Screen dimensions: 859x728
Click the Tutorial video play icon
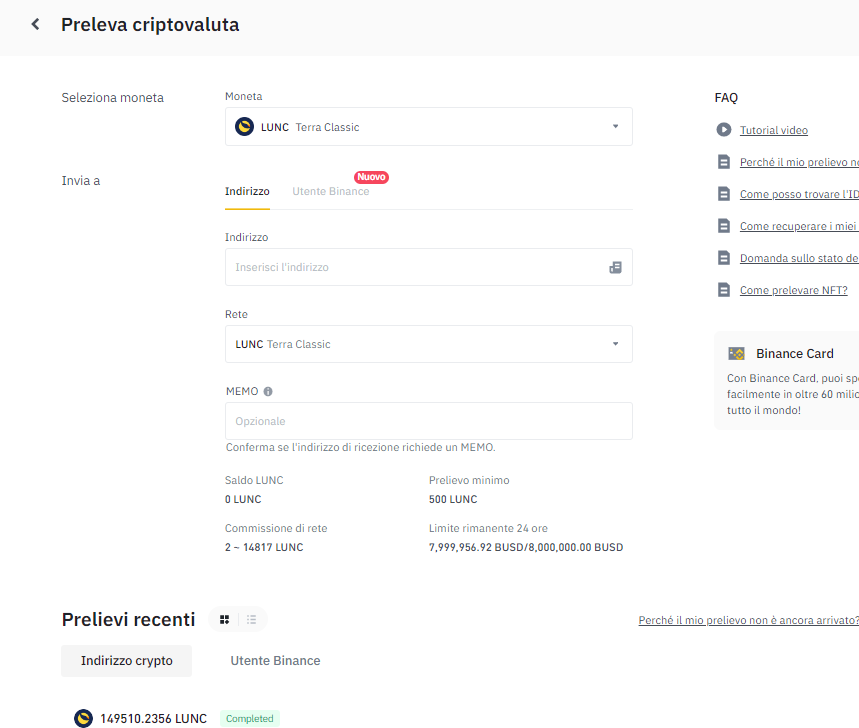724,130
